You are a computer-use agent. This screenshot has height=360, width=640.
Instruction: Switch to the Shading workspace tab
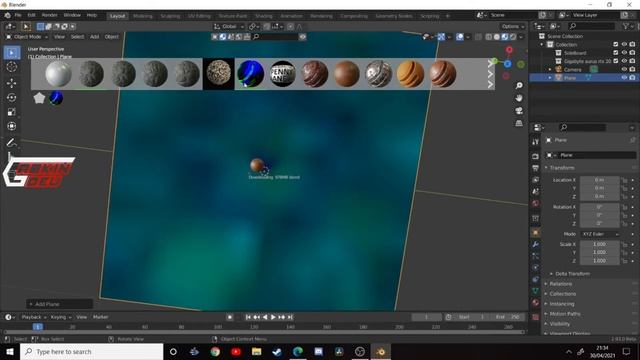[x=264, y=16]
